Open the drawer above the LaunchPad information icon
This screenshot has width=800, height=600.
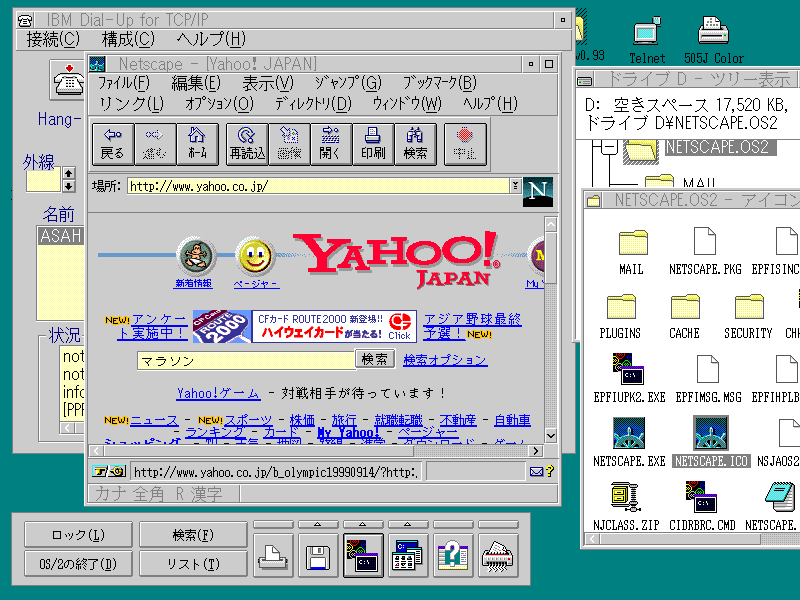453,524
